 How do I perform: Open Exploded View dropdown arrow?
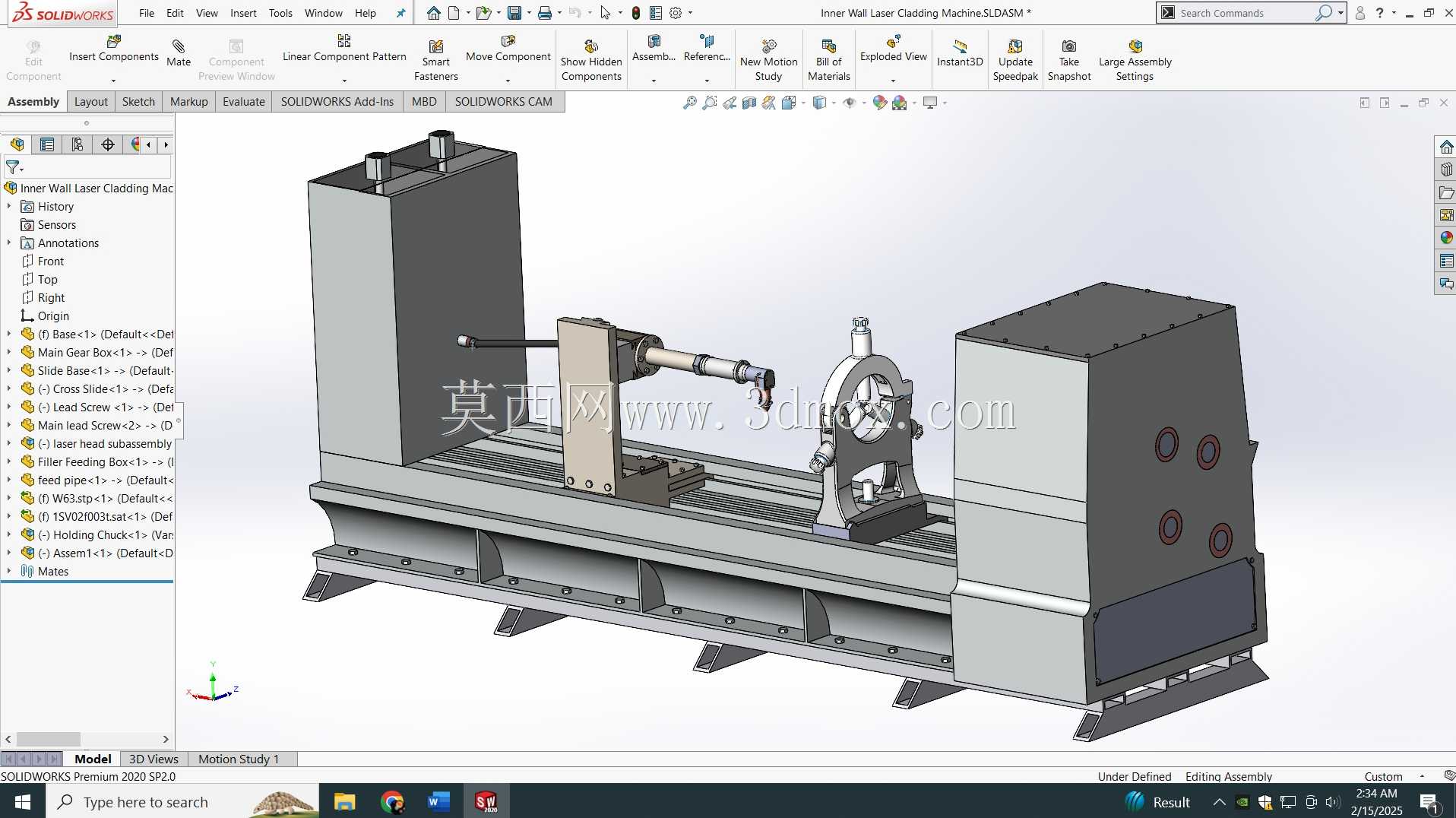pos(893,80)
